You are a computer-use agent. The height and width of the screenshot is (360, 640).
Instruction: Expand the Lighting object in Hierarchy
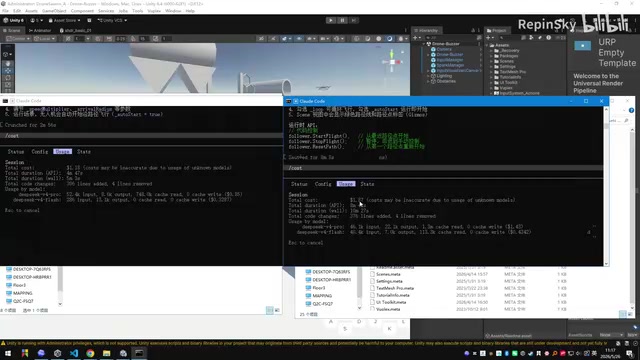coord(428,76)
